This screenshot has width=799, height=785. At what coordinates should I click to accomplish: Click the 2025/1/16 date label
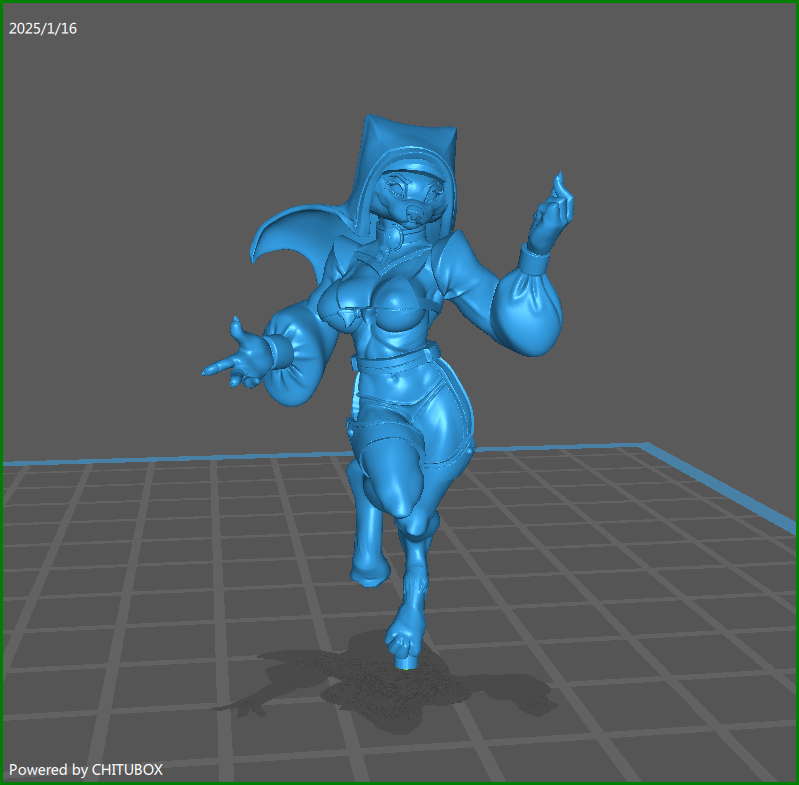tap(43, 28)
